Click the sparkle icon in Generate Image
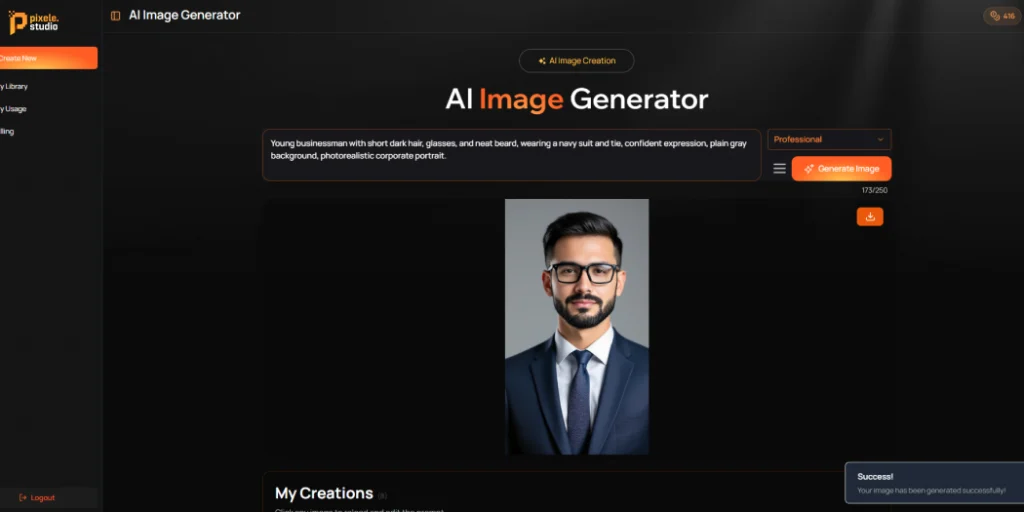 (x=808, y=168)
